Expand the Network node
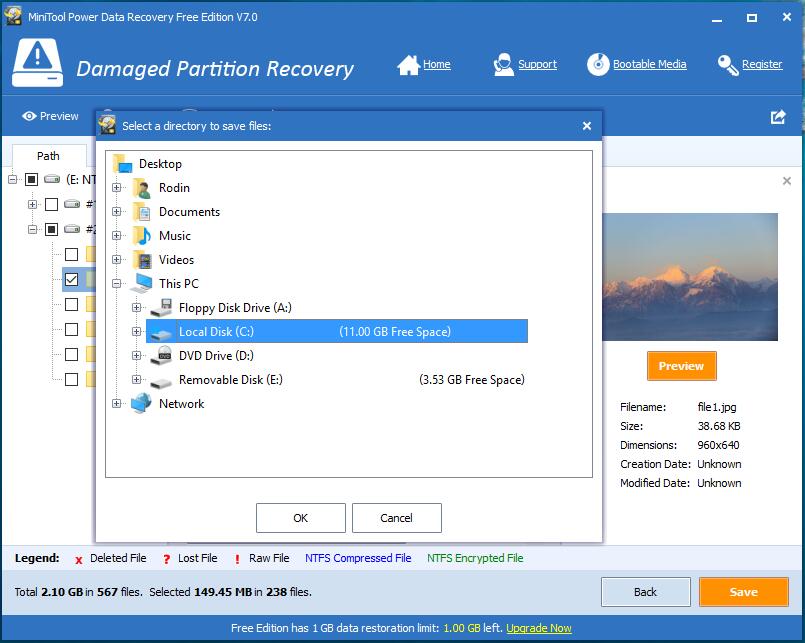The width and height of the screenshot is (805, 643). 117,404
